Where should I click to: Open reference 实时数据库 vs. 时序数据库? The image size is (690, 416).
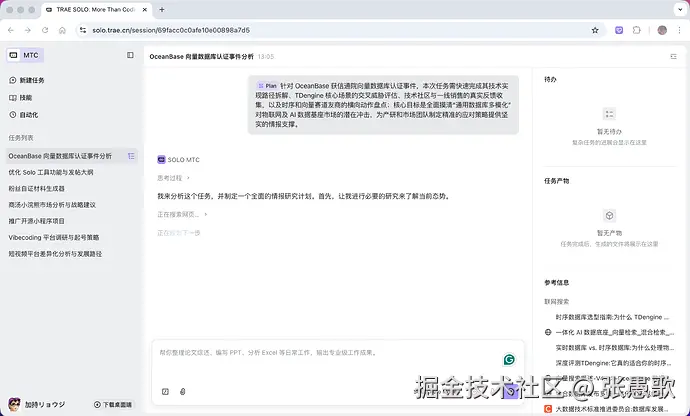[x=614, y=348]
